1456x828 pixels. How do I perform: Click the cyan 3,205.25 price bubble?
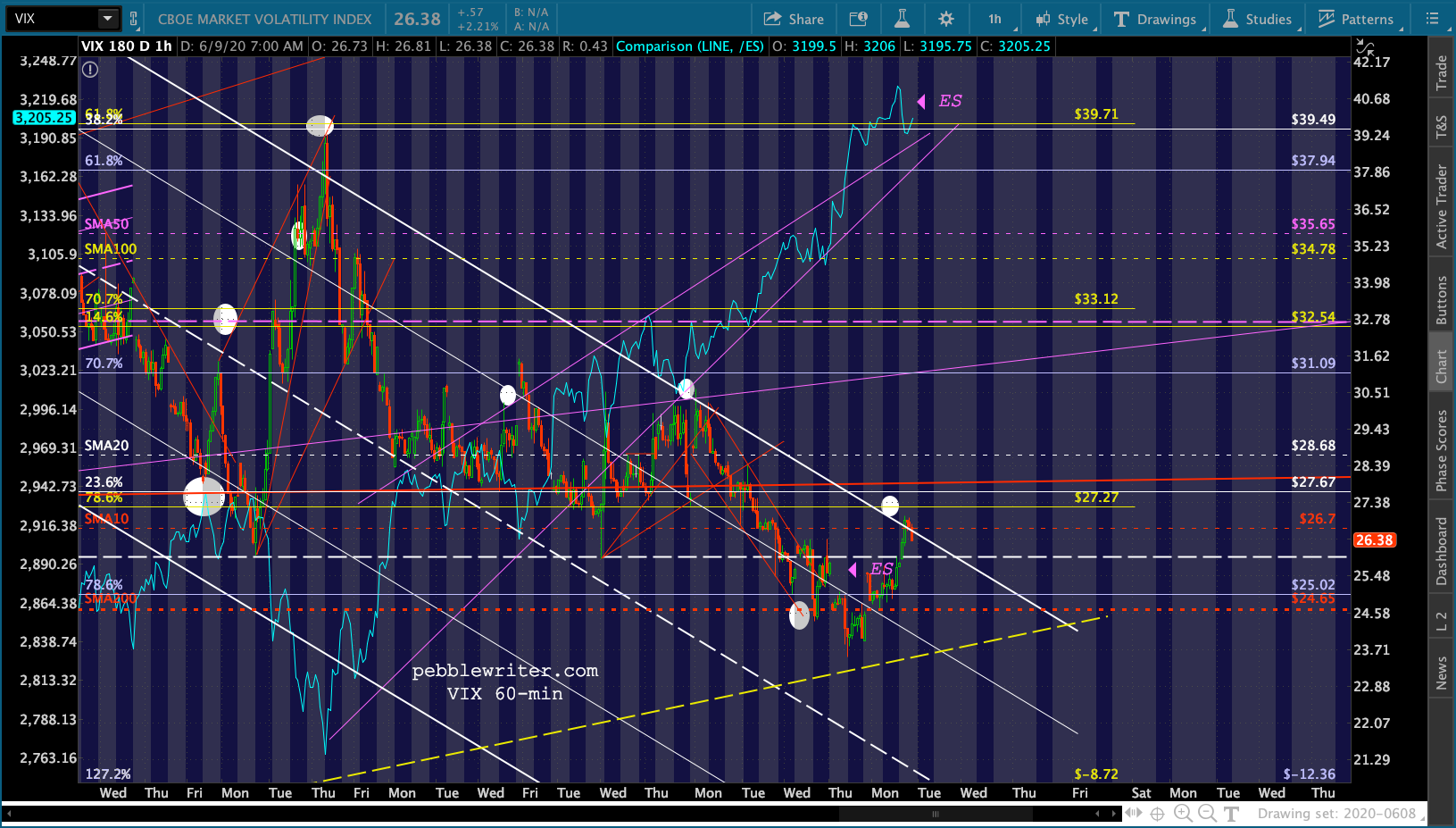pyautogui.click(x=44, y=118)
